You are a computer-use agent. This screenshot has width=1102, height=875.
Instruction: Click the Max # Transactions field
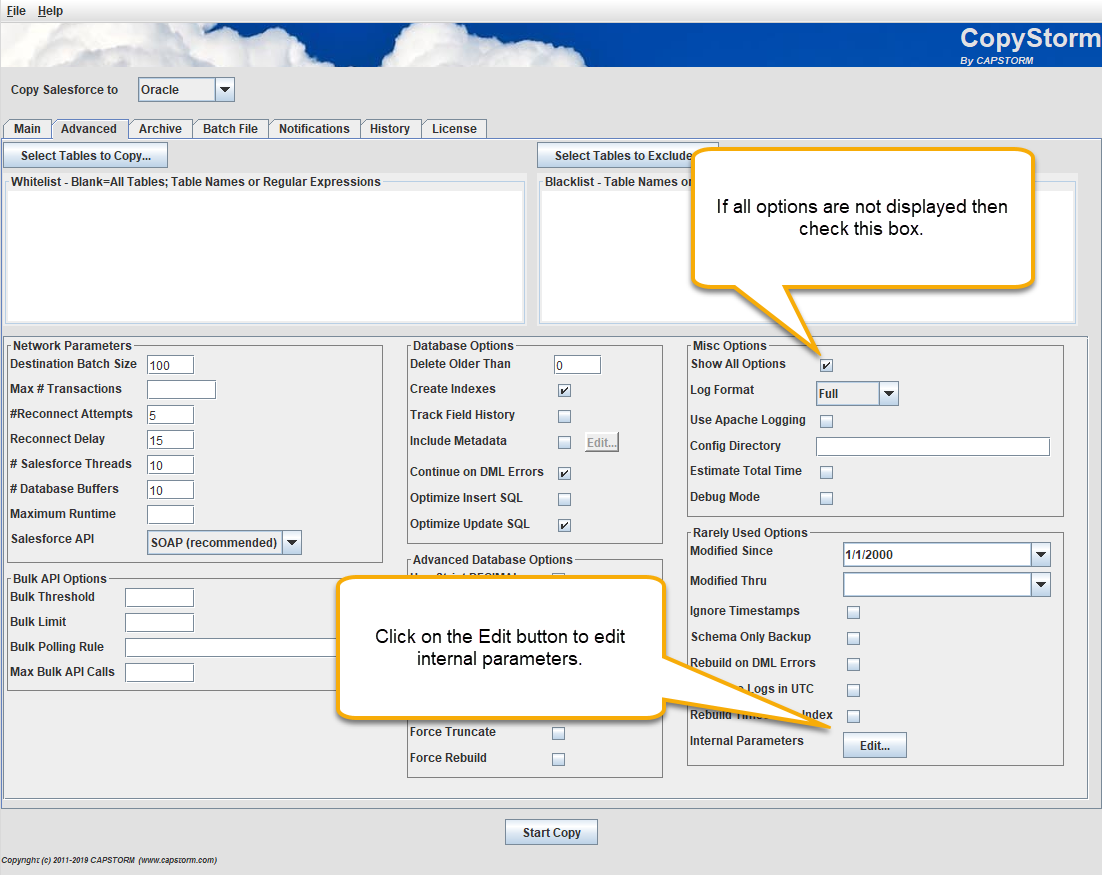[x=181, y=389]
